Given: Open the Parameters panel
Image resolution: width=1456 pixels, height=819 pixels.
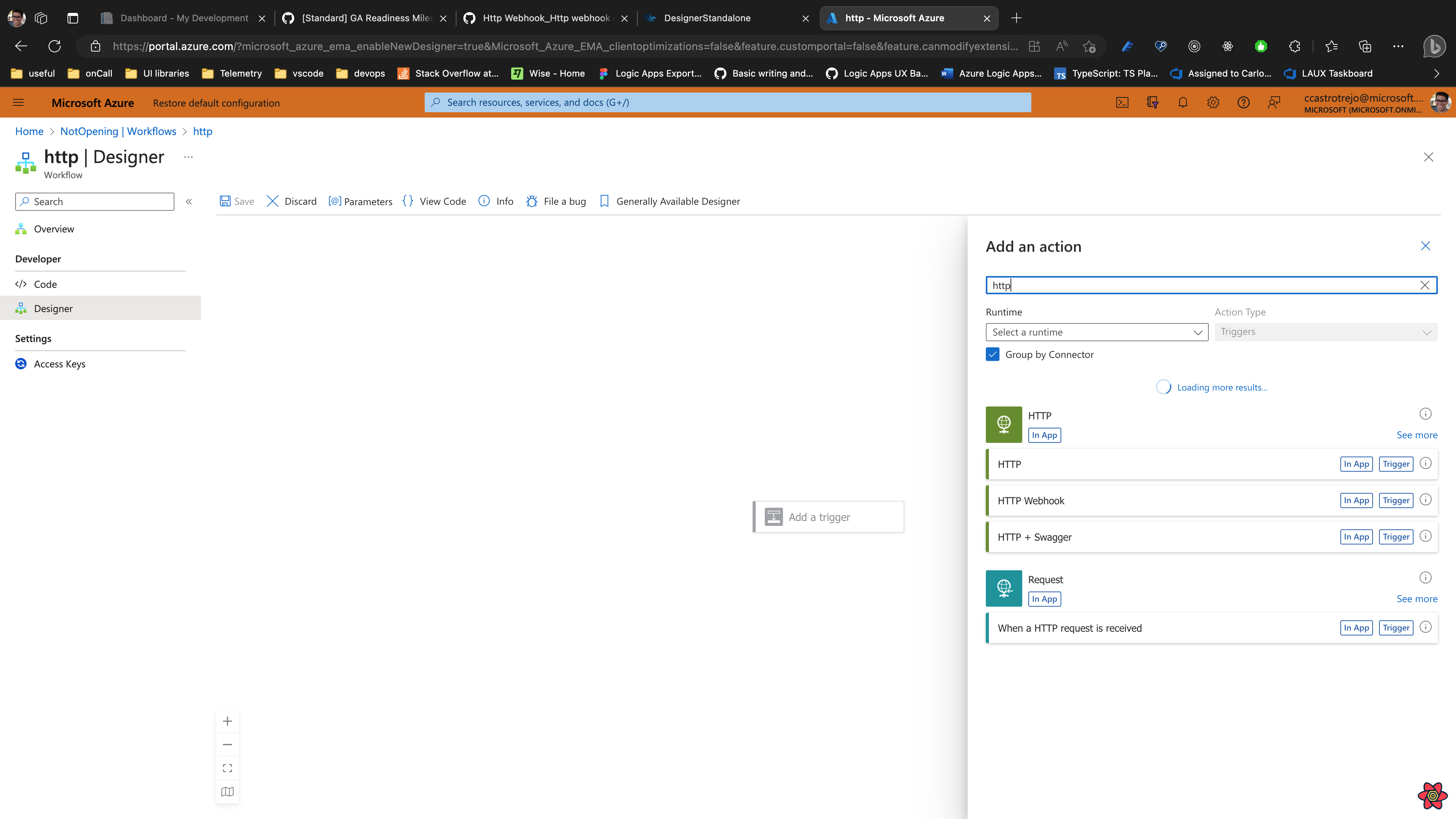Looking at the screenshot, I should click(x=360, y=201).
